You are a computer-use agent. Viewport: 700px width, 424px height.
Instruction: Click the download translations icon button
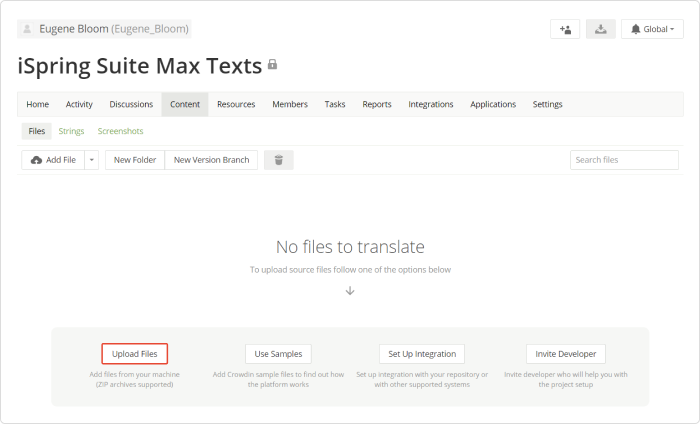600,29
